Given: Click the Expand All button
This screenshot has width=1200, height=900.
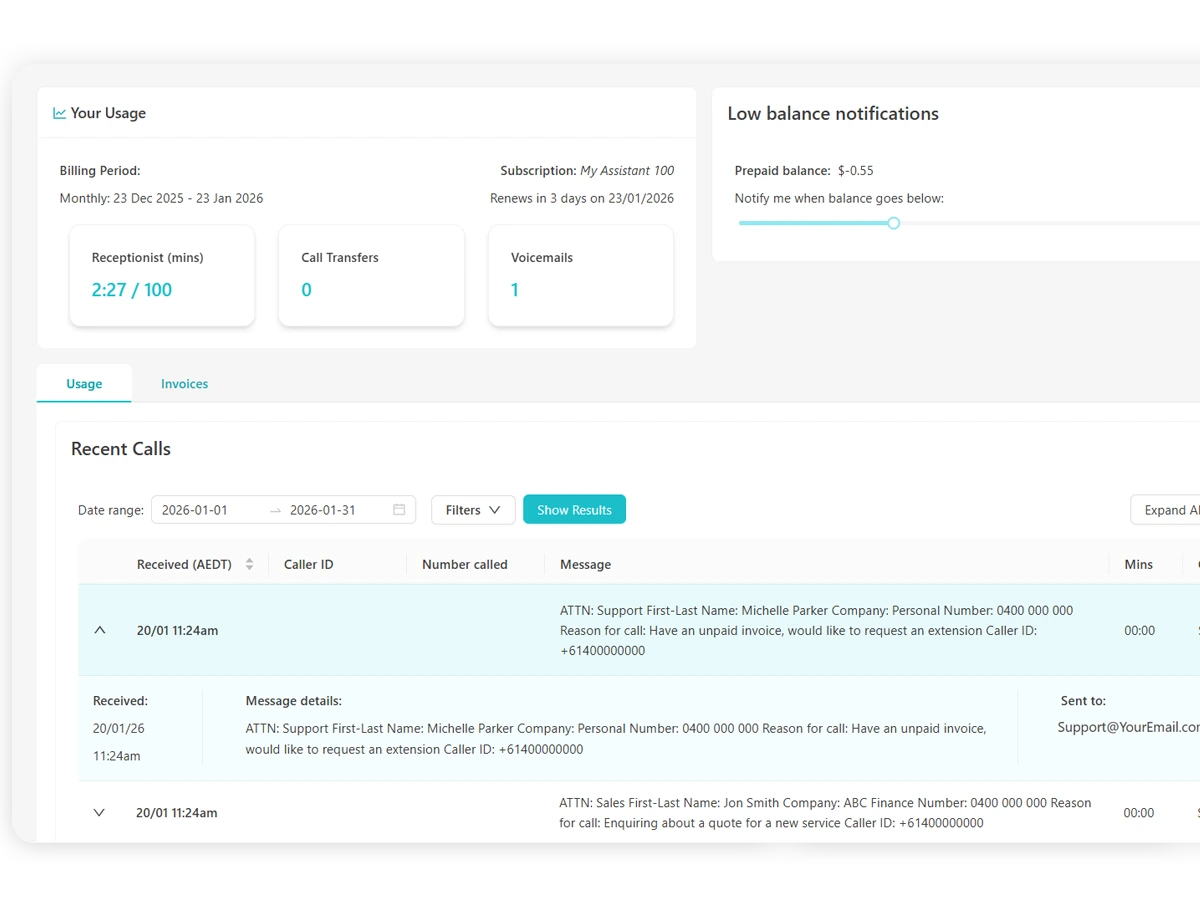Looking at the screenshot, I should tap(1168, 510).
